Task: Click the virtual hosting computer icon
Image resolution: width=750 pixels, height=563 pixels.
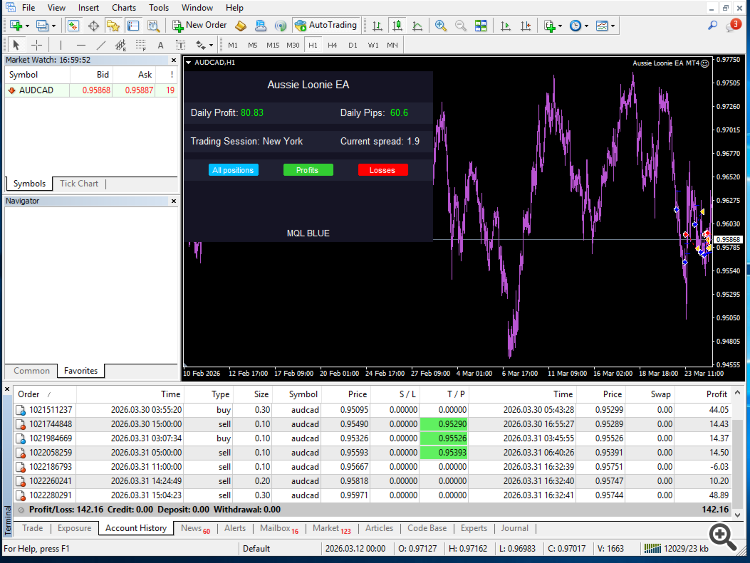Action: pyautogui.click(x=261, y=25)
